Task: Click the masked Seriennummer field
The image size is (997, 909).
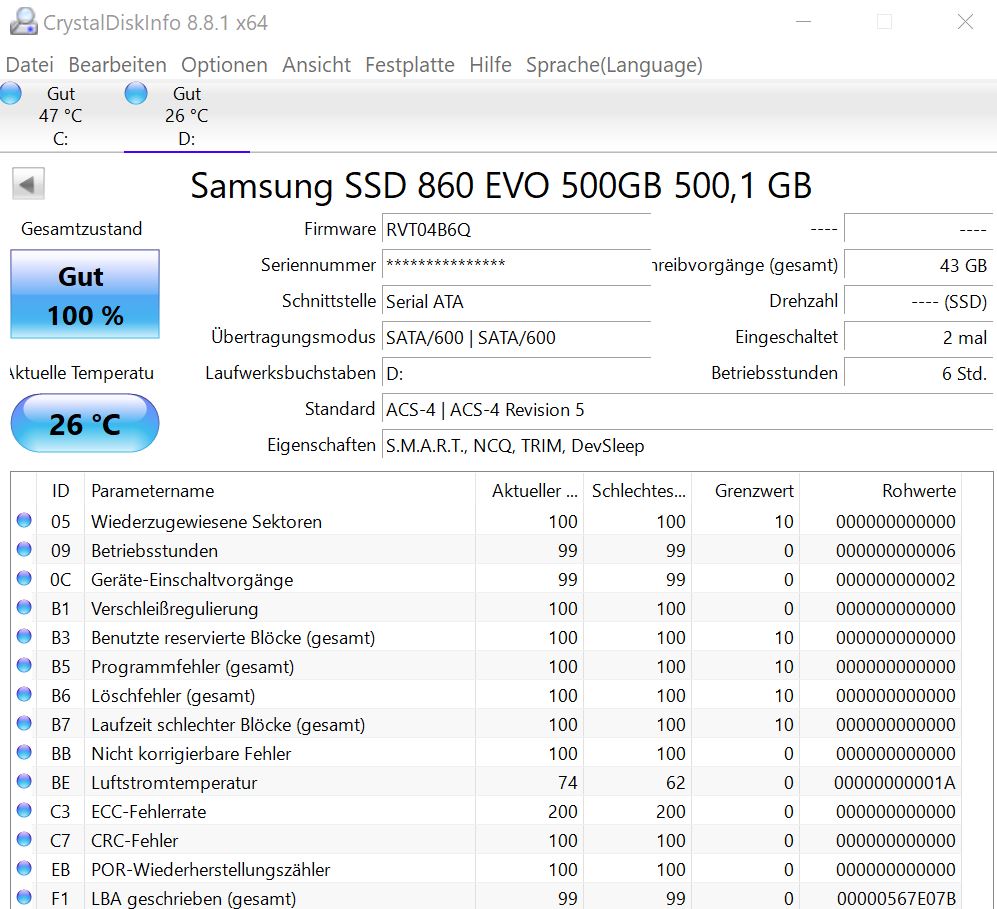Action: click(516, 264)
